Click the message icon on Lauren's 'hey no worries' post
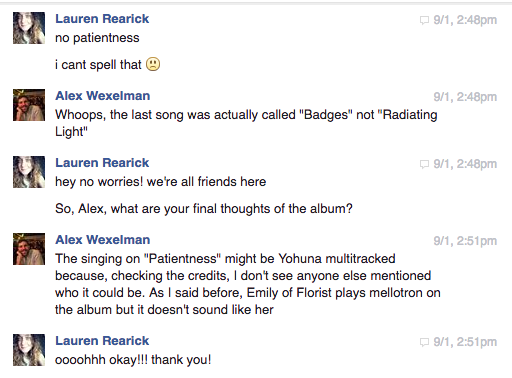Viewport: 512px width, 378px height. point(424,164)
